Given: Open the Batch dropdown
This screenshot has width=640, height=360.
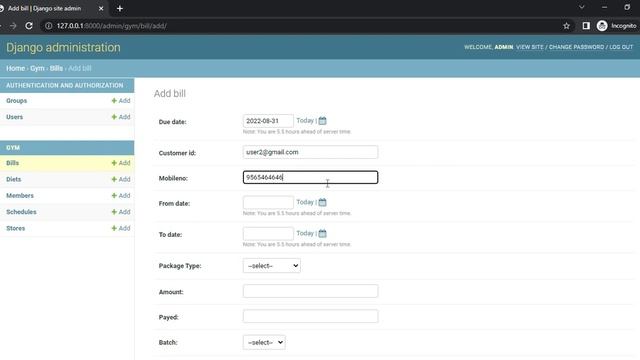Looking at the screenshot, I should pos(264,342).
